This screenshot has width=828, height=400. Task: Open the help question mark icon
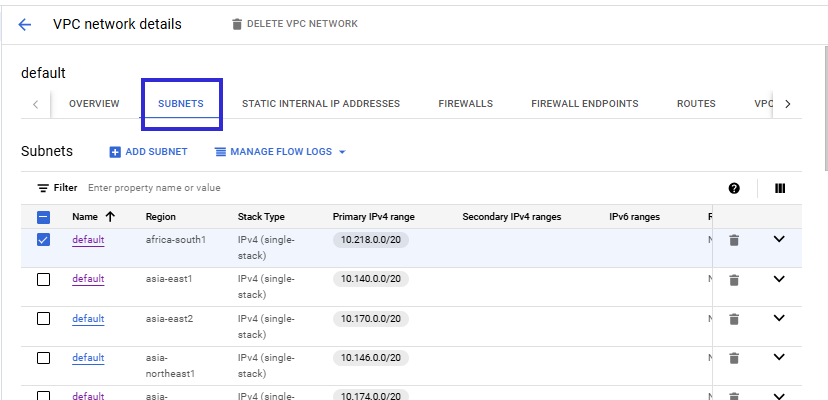tap(734, 188)
